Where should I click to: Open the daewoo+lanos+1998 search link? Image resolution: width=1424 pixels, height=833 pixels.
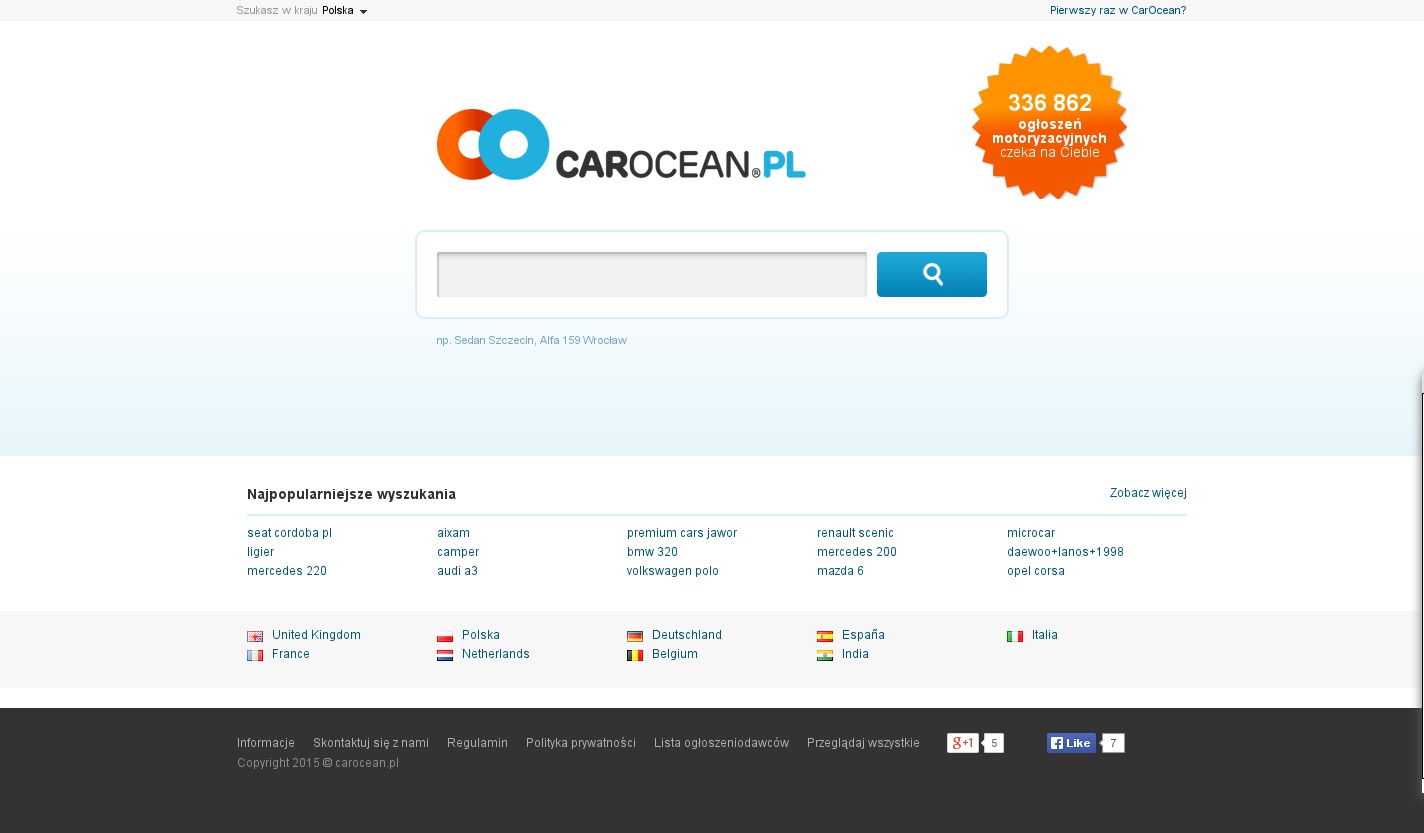[x=1065, y=552]
